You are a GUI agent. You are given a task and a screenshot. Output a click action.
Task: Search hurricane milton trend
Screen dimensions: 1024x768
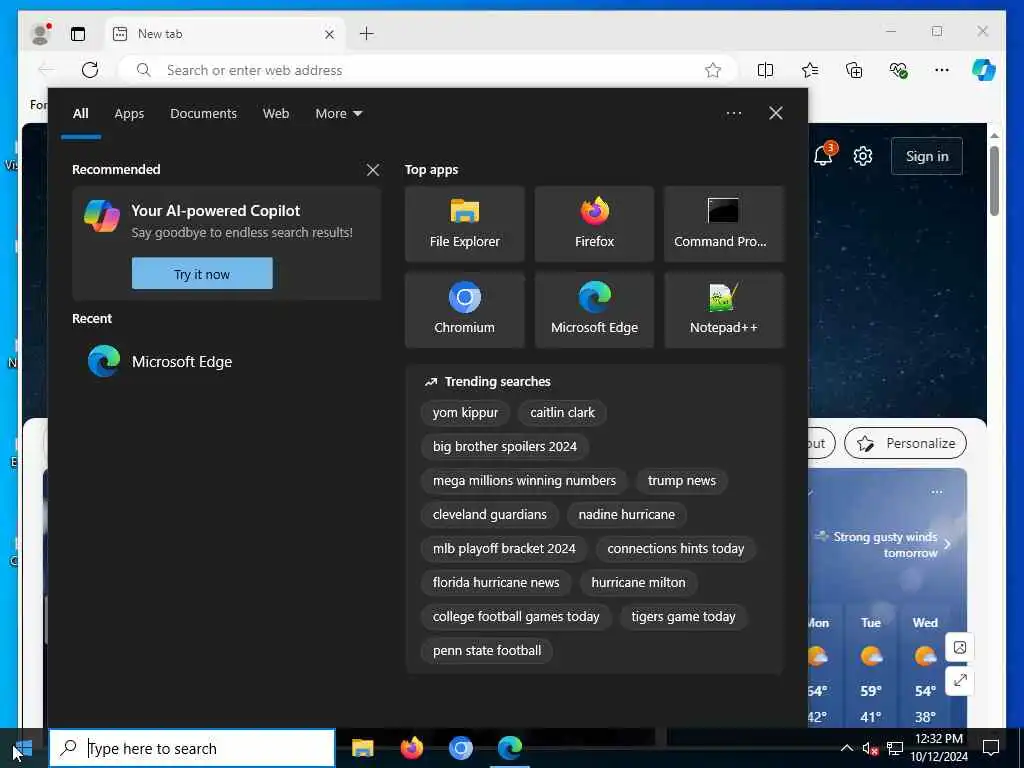639,583
